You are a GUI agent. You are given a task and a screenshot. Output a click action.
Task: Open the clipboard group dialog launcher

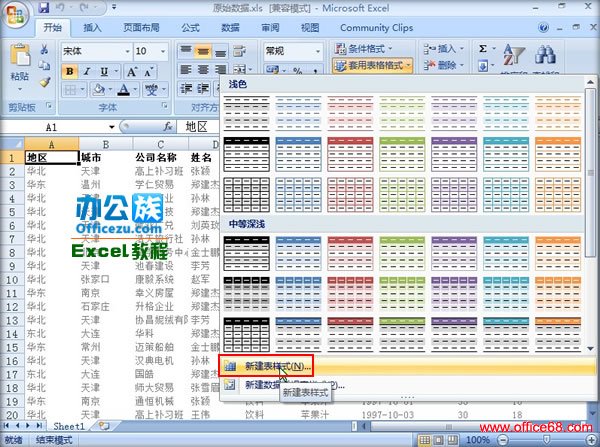49,105
